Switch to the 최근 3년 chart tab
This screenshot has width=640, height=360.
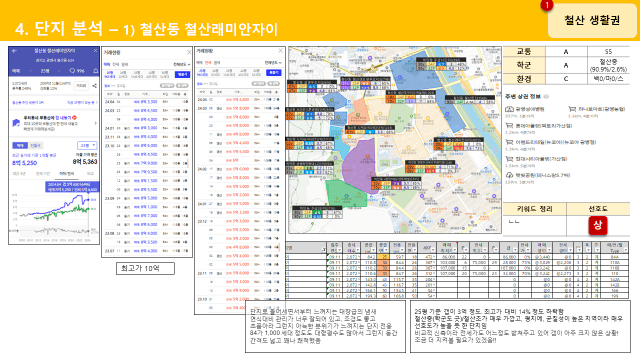point(19,173)
